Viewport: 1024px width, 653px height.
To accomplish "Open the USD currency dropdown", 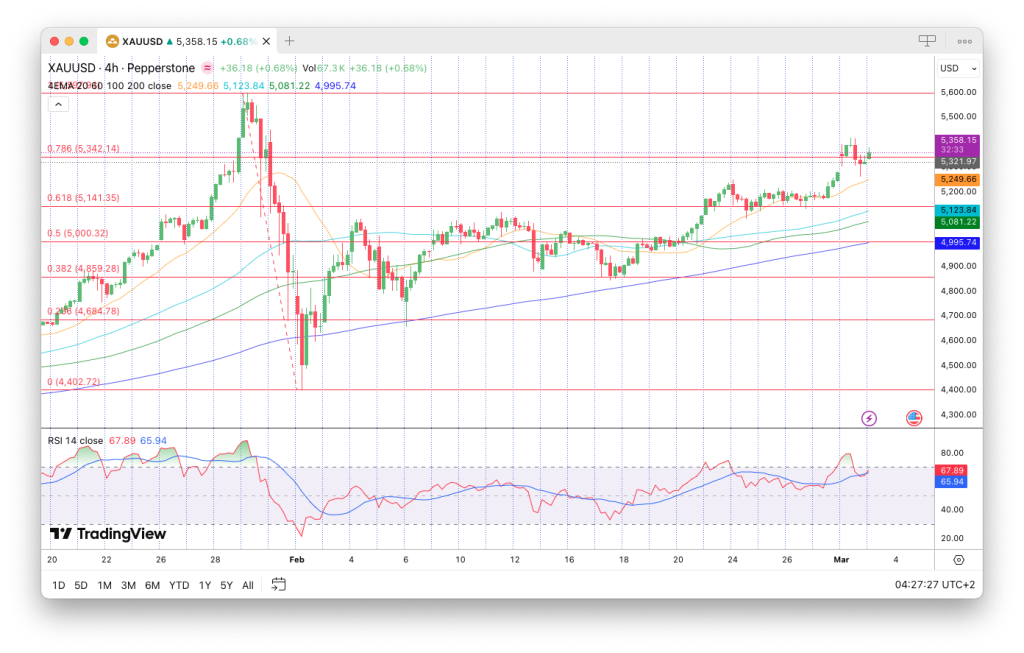I will pos(957,67).
